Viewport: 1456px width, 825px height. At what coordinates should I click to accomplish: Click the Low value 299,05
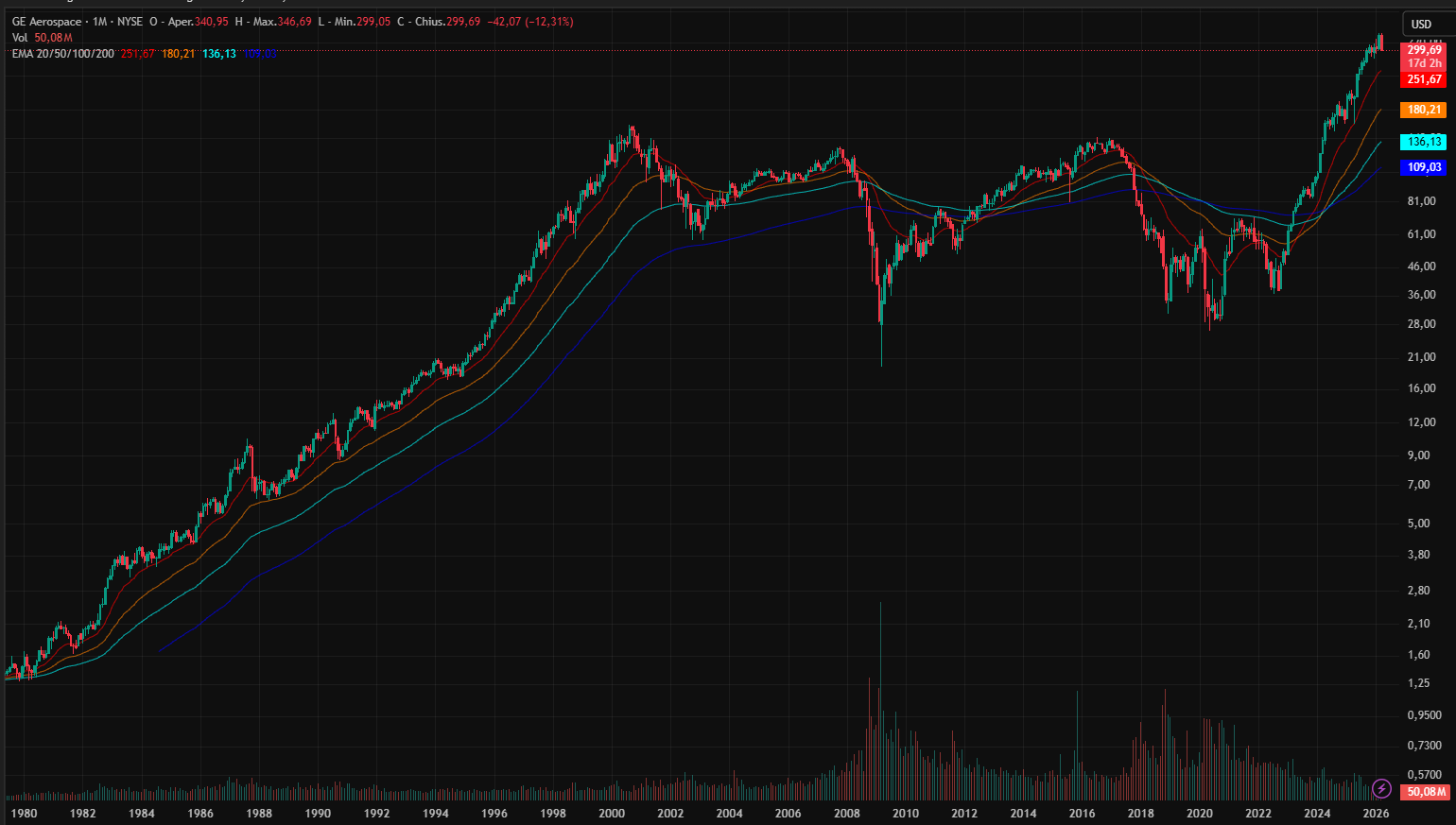point(373,22)
